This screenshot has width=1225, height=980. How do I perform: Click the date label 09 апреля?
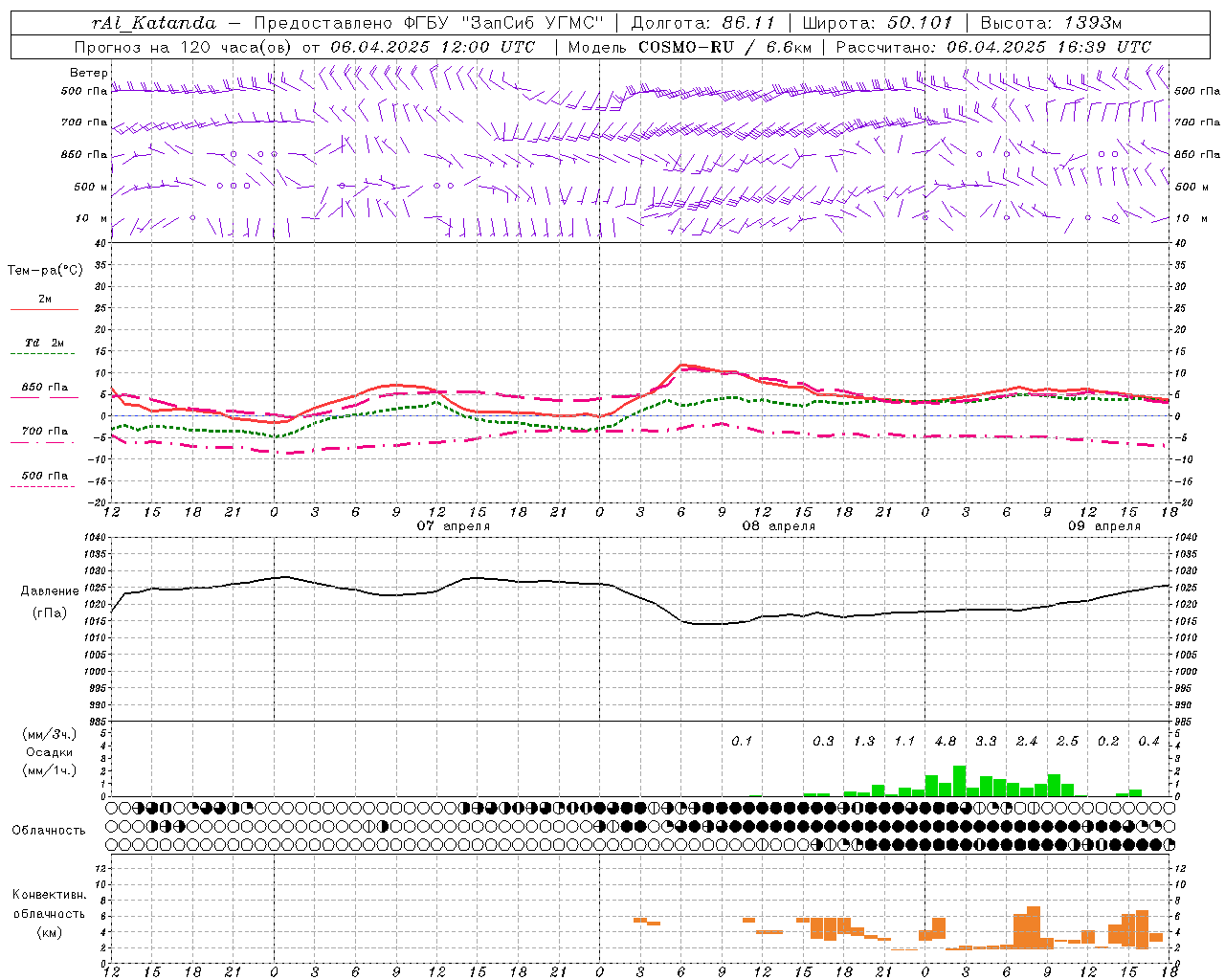1104,526
